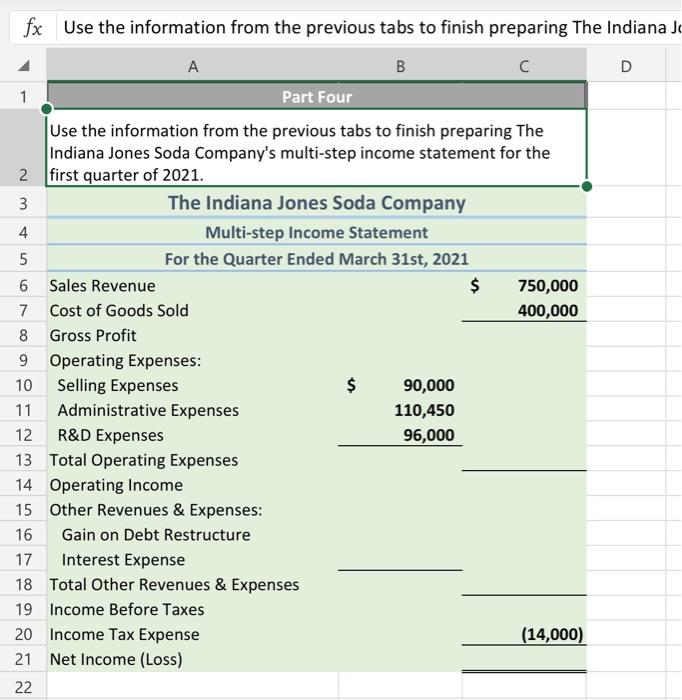Screen dimensions: 682x700
Task: Select column A header
Action: [193, 66]
